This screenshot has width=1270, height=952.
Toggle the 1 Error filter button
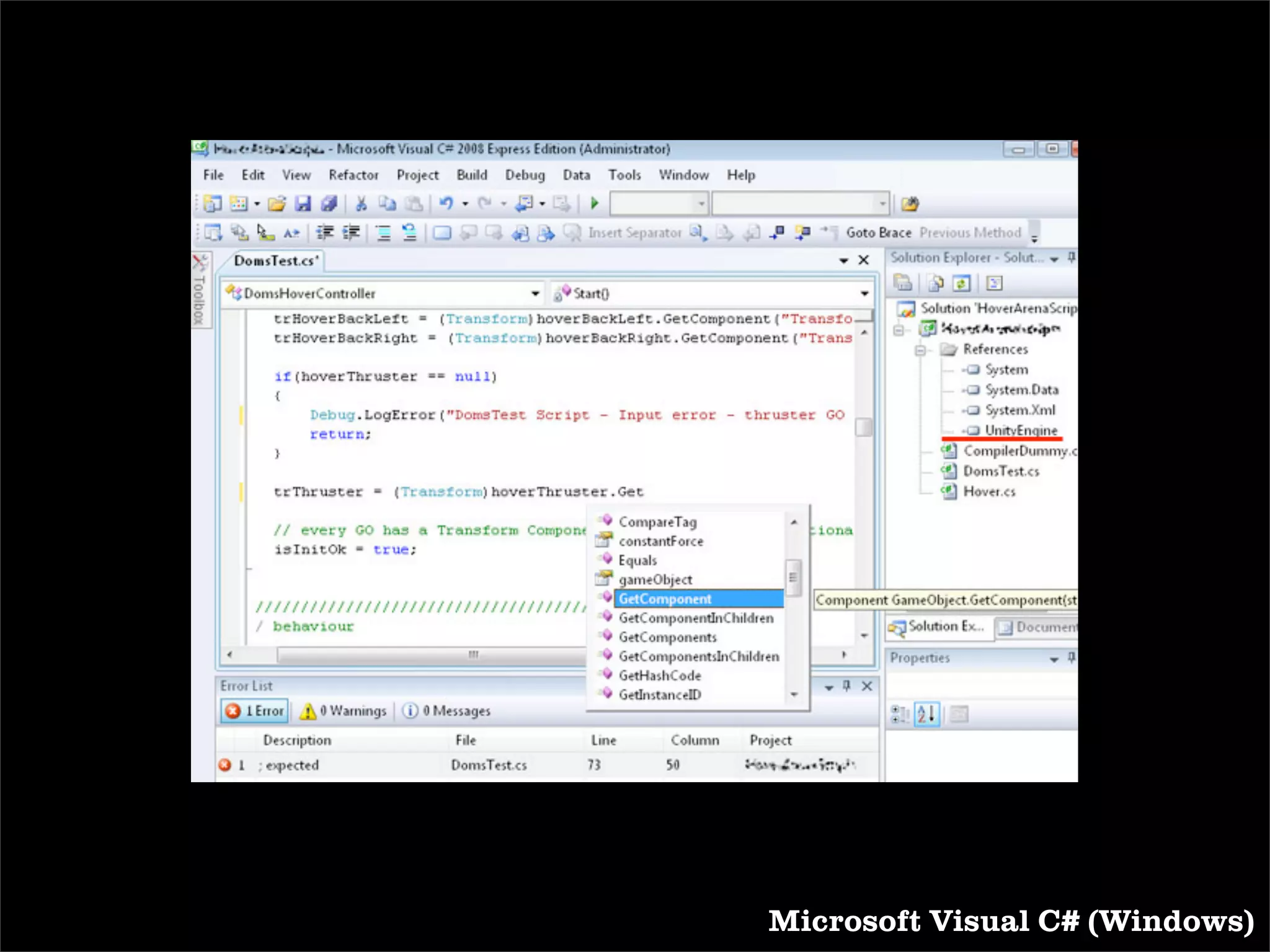[x=255, y=710]
